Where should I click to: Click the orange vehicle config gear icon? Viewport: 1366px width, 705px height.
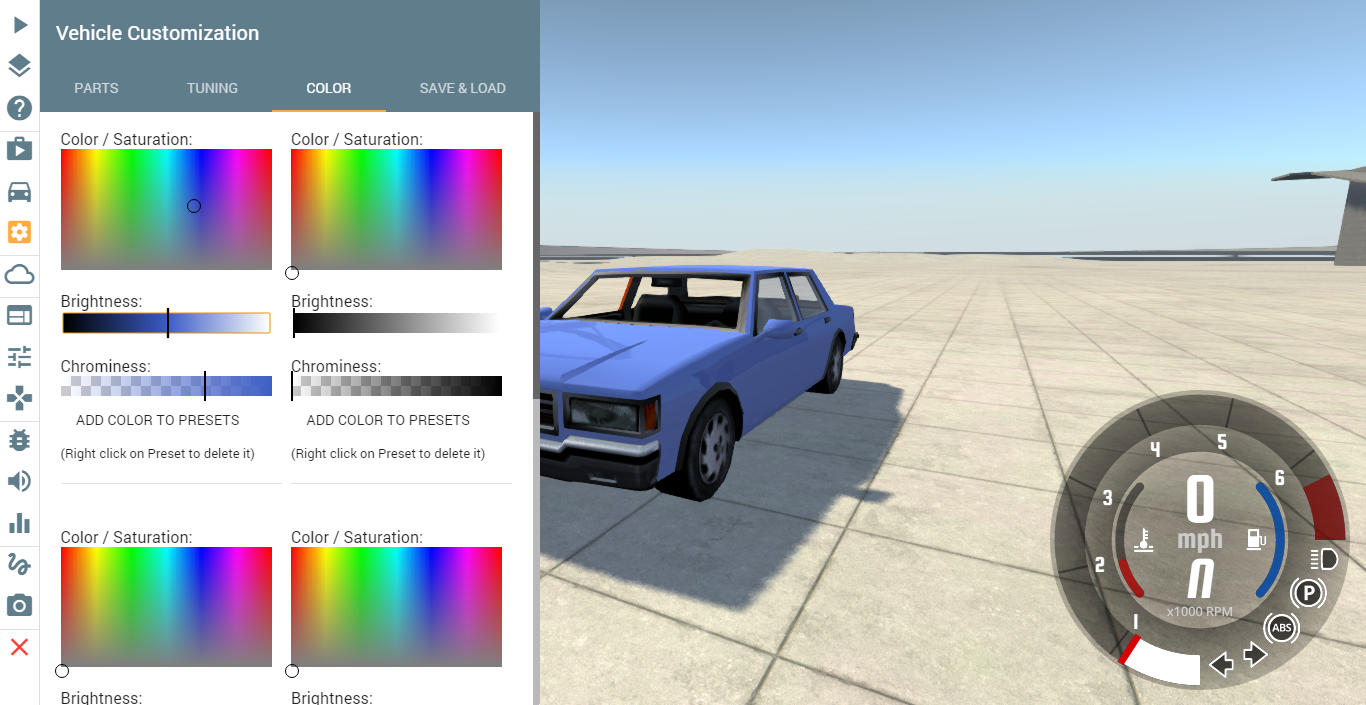(20, 232)
